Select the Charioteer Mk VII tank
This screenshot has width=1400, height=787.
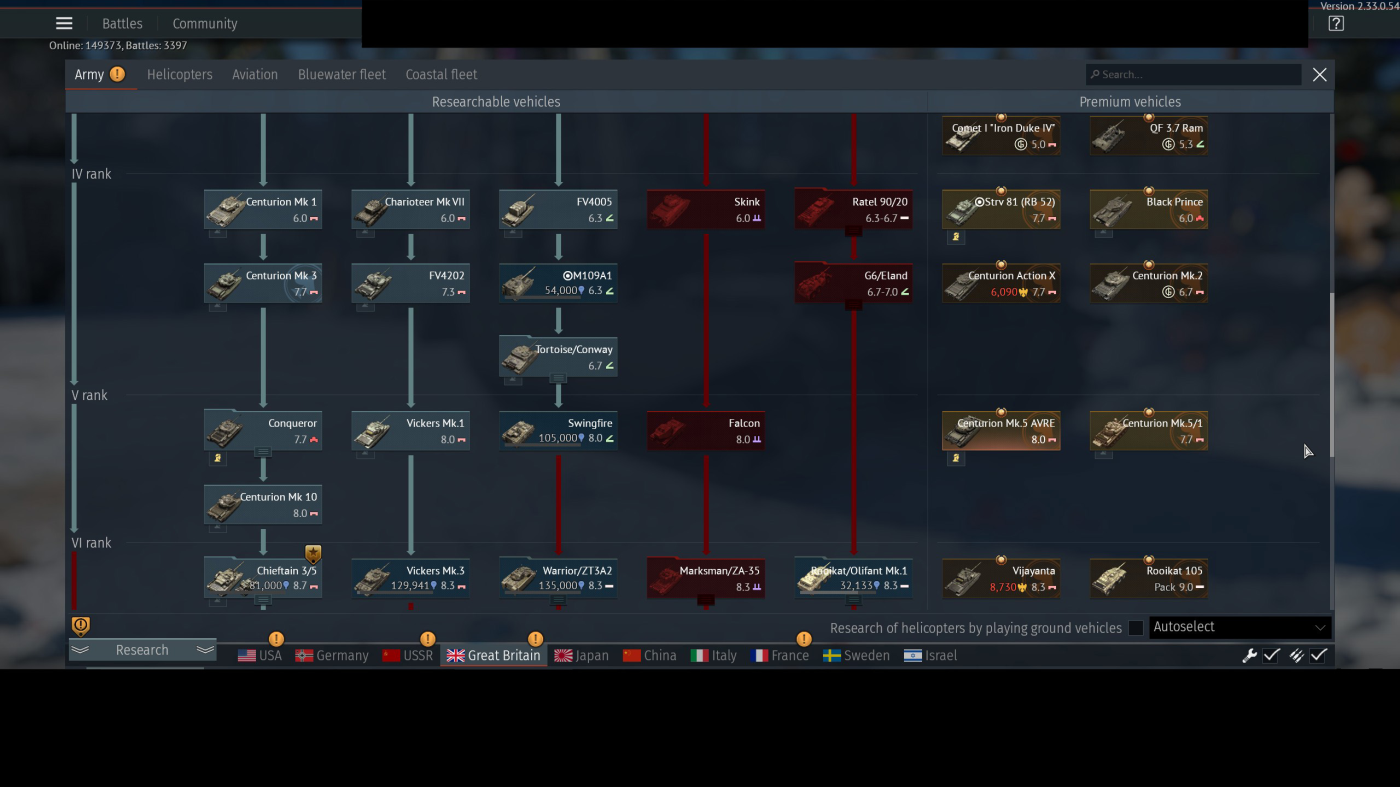coord(411,210)
